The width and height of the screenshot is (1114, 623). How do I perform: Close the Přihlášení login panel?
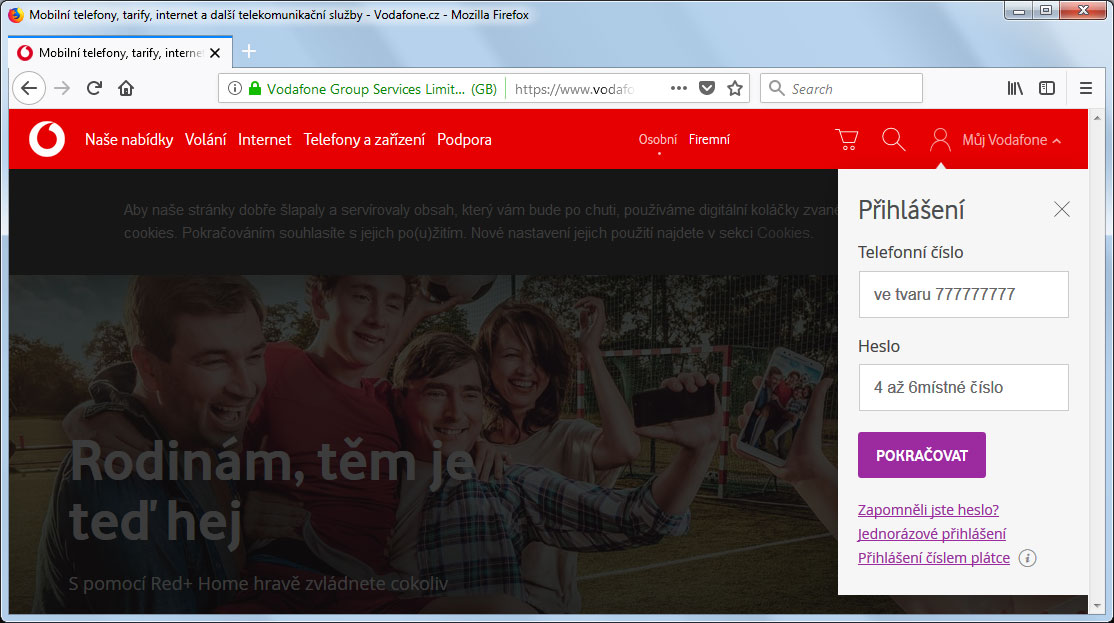(1061, 209)
